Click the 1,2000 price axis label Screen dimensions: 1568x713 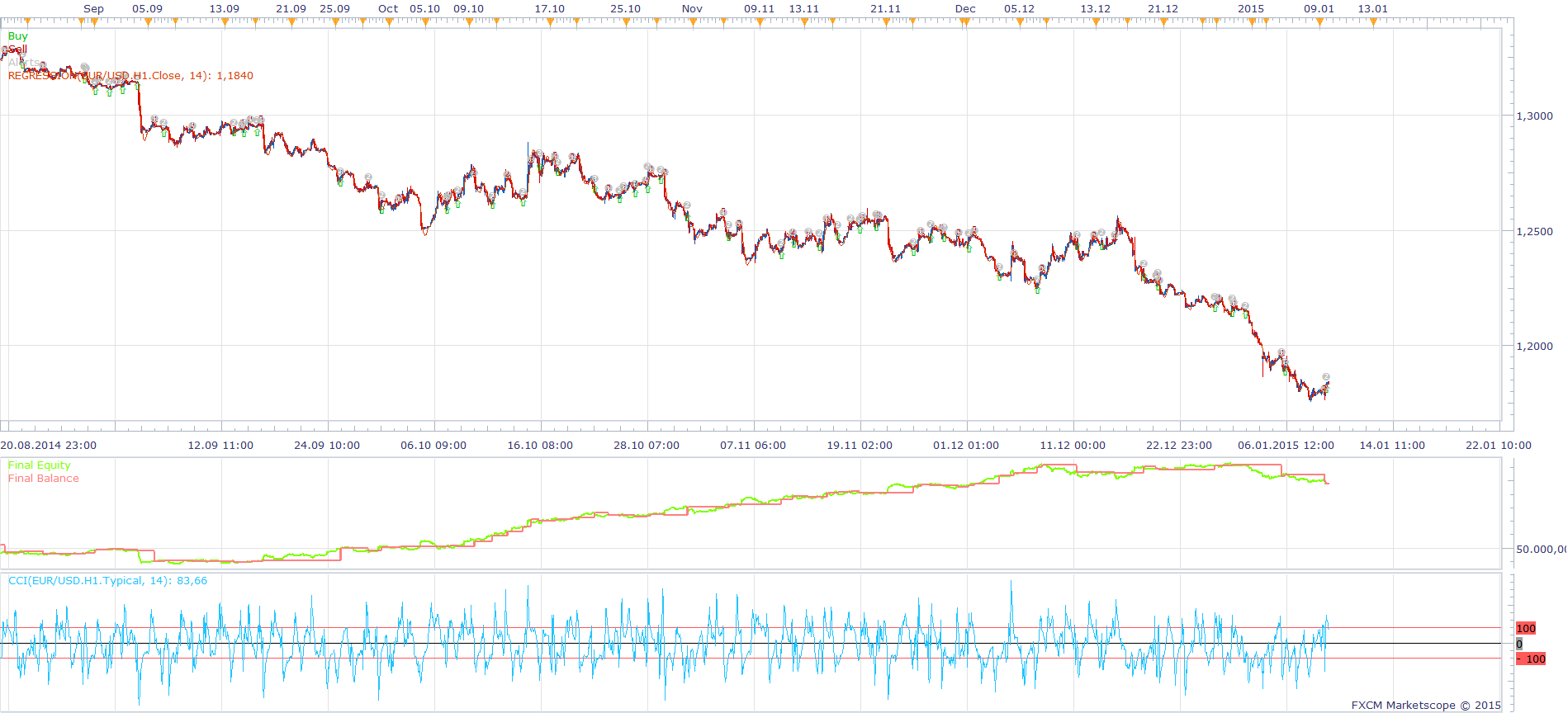(1535, 347)
